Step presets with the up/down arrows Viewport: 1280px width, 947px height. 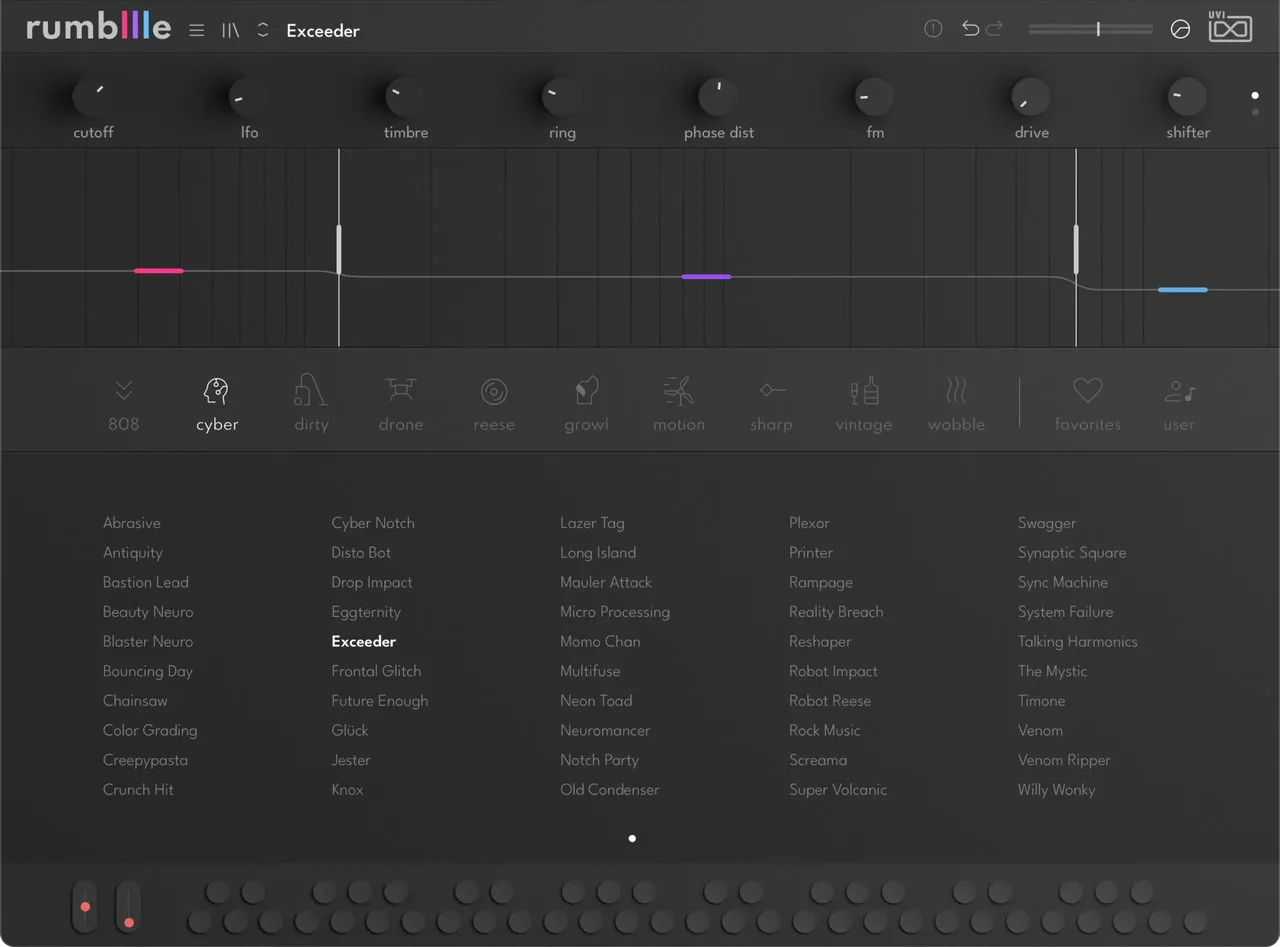[x=263, y=30]
